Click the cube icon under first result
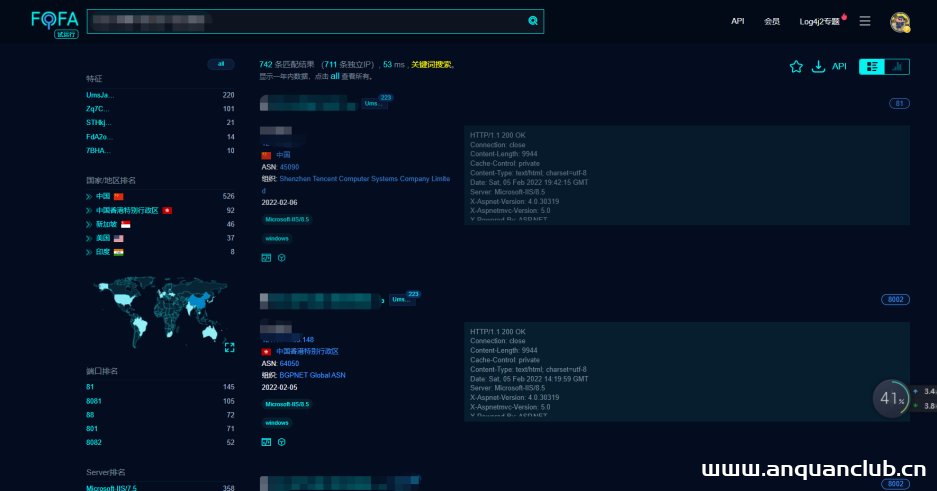 pyautogui.click(x=282, y=257)
